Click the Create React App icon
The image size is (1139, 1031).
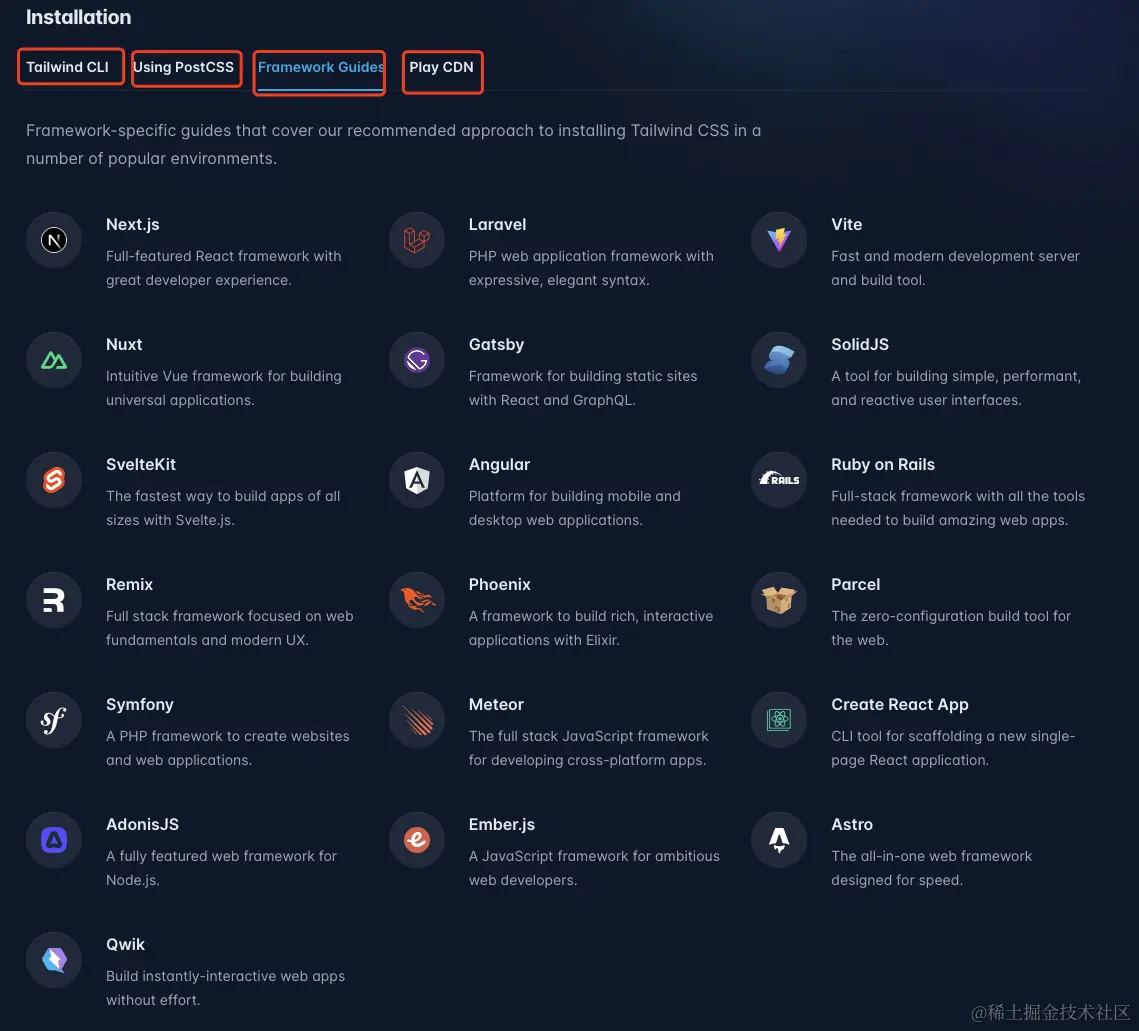(x=779, y=720)
